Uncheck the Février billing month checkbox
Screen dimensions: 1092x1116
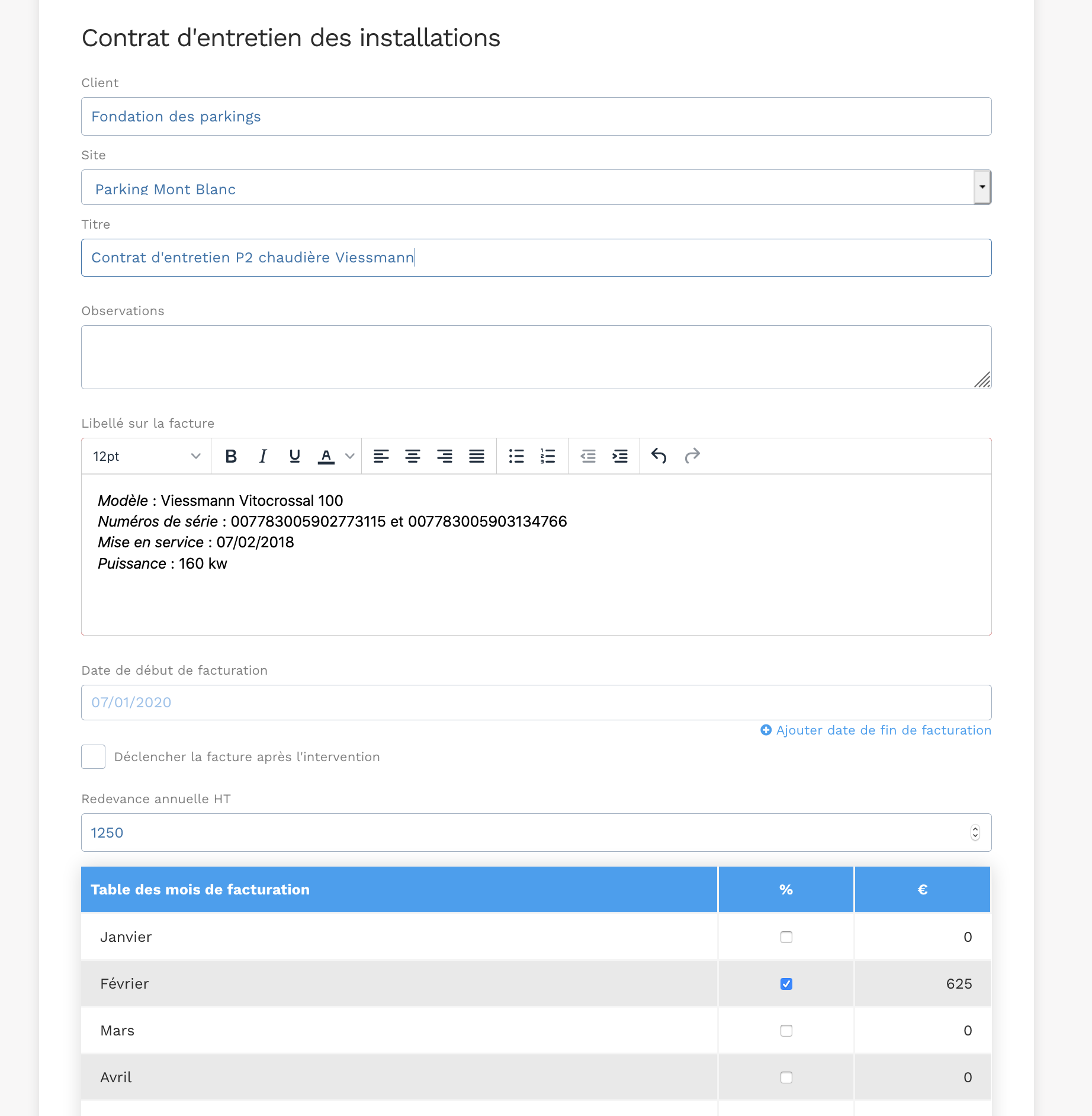coord(786,984)
